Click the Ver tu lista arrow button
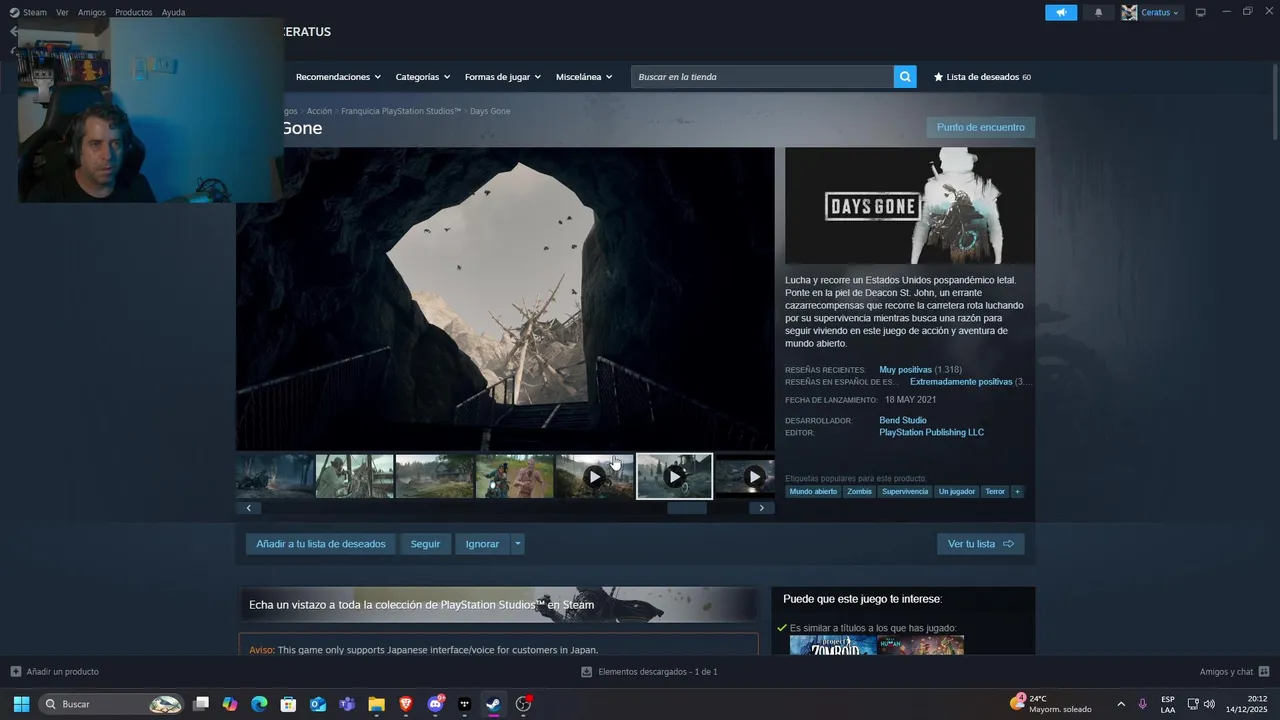The width and height of the screenshot is (1280, 720). point(980,544)
